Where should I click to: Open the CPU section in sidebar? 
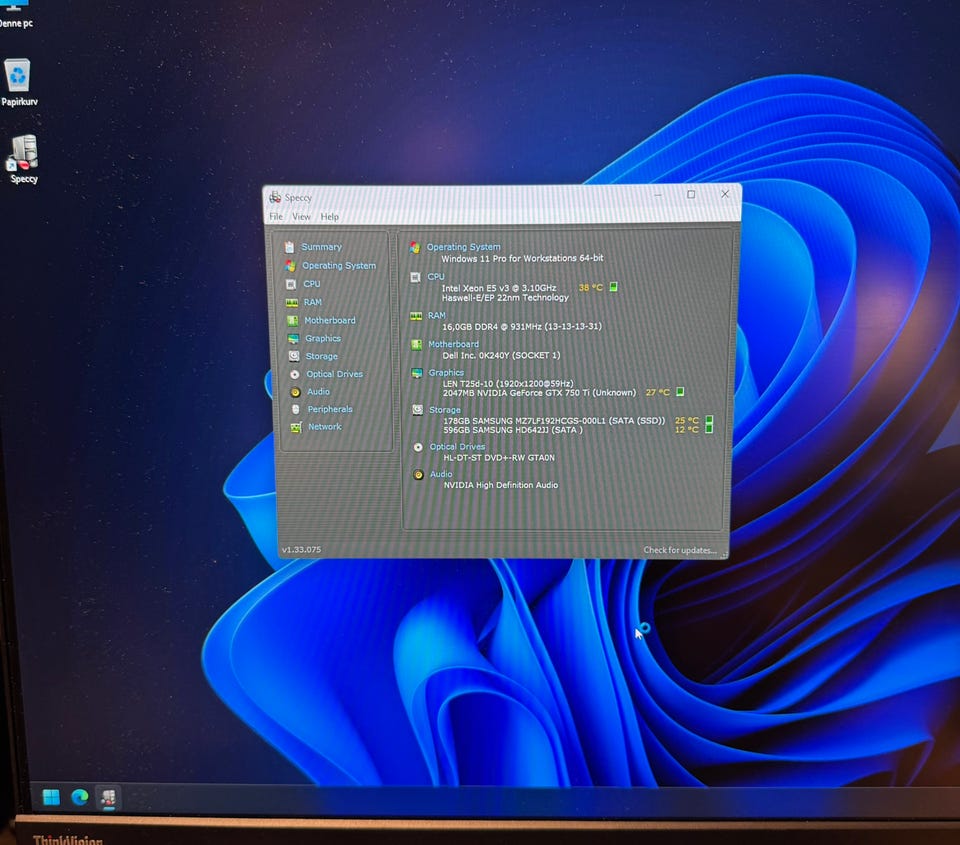coord(312,284)
